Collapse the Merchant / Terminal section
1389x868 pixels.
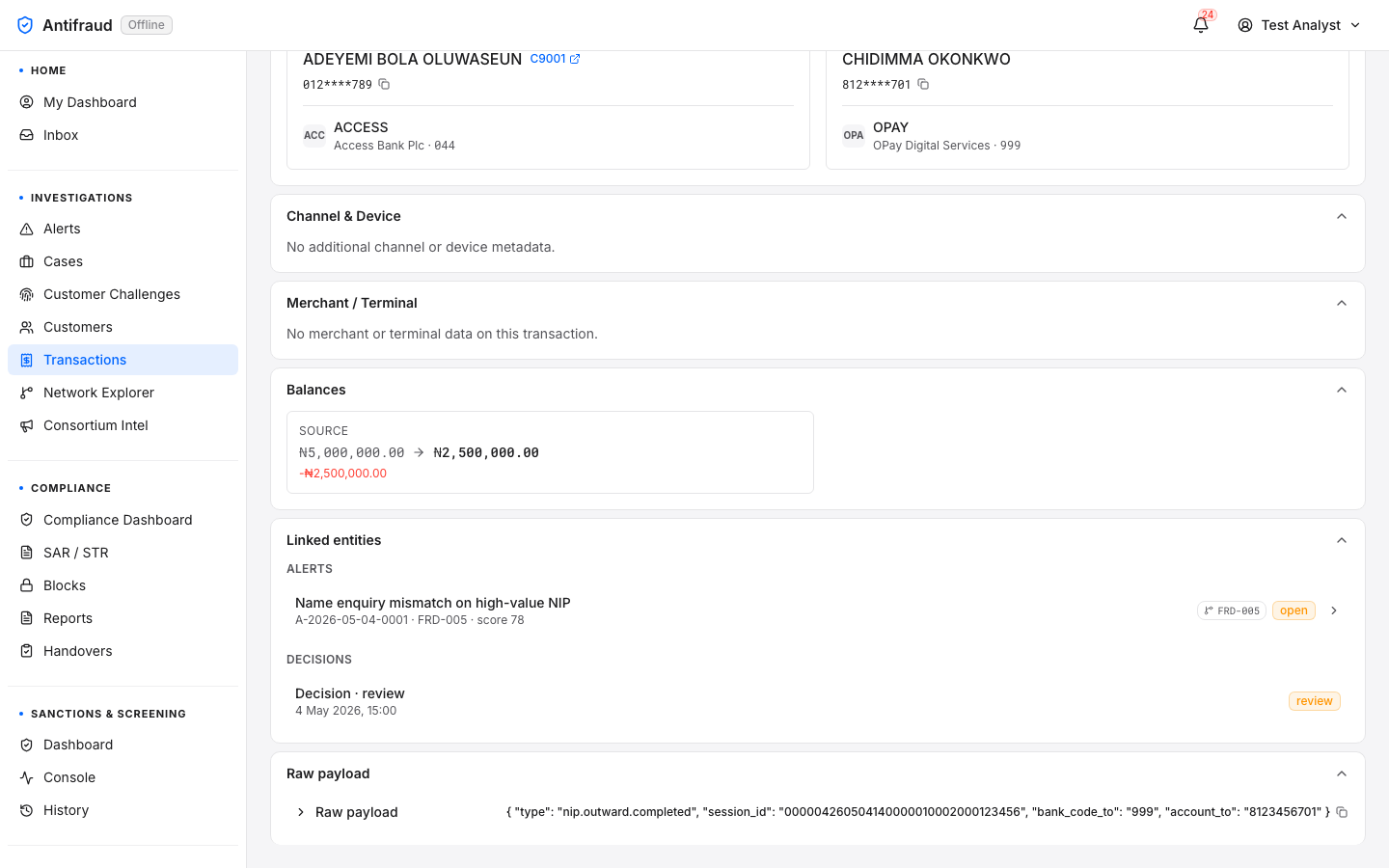[1341, 303]
